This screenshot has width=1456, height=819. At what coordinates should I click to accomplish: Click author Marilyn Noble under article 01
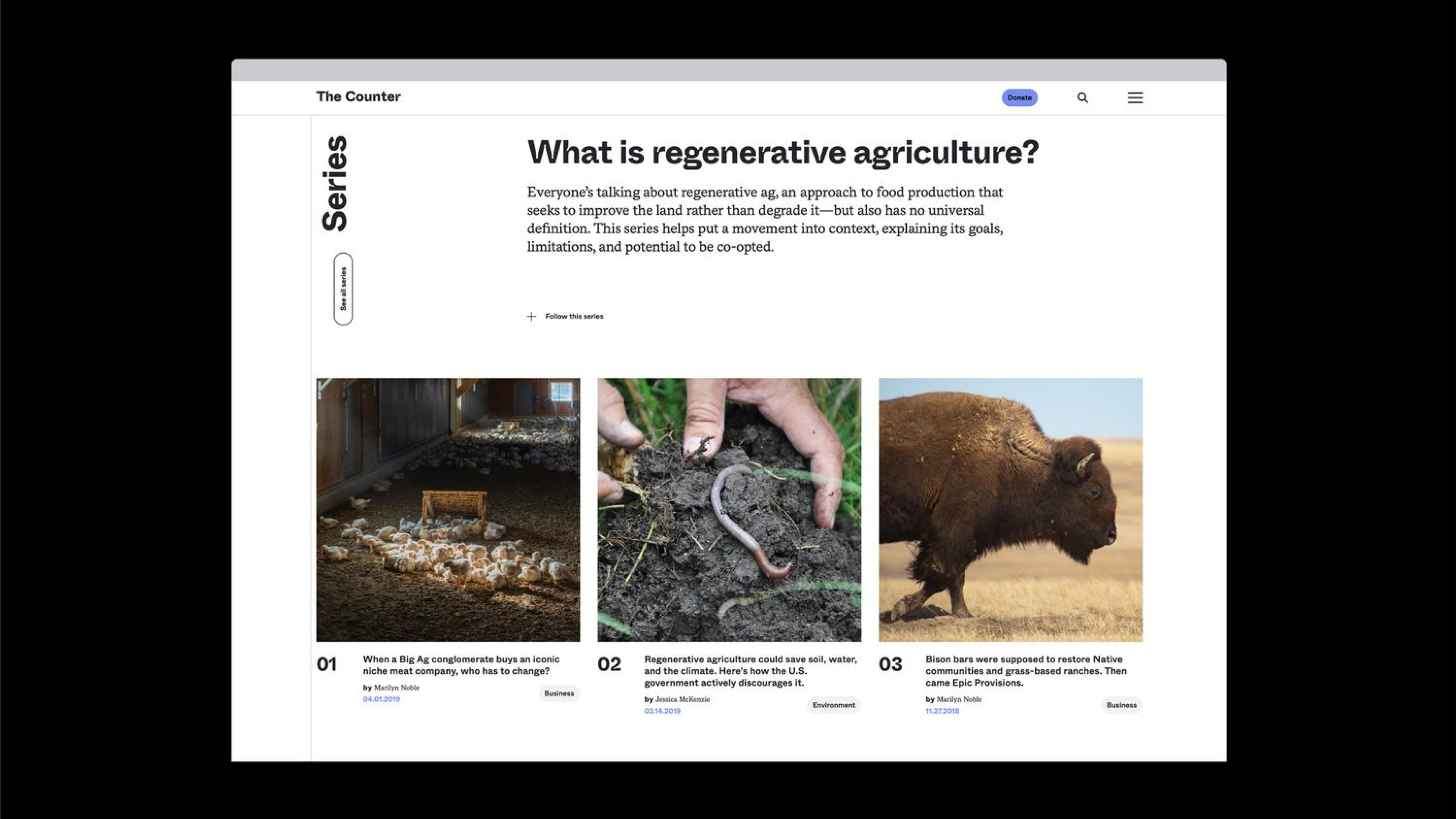[x=396, y=688]
